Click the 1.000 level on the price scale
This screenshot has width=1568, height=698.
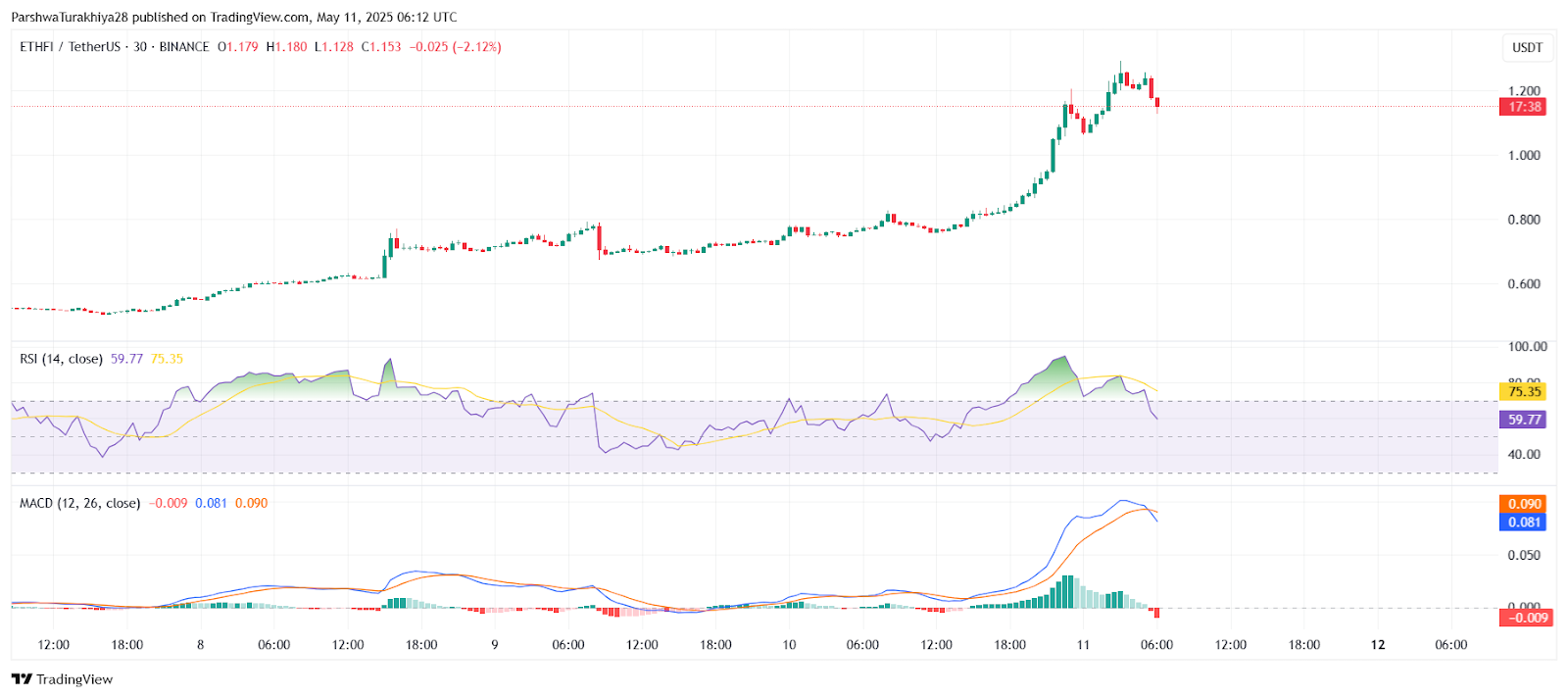(x=1524, y=155)
